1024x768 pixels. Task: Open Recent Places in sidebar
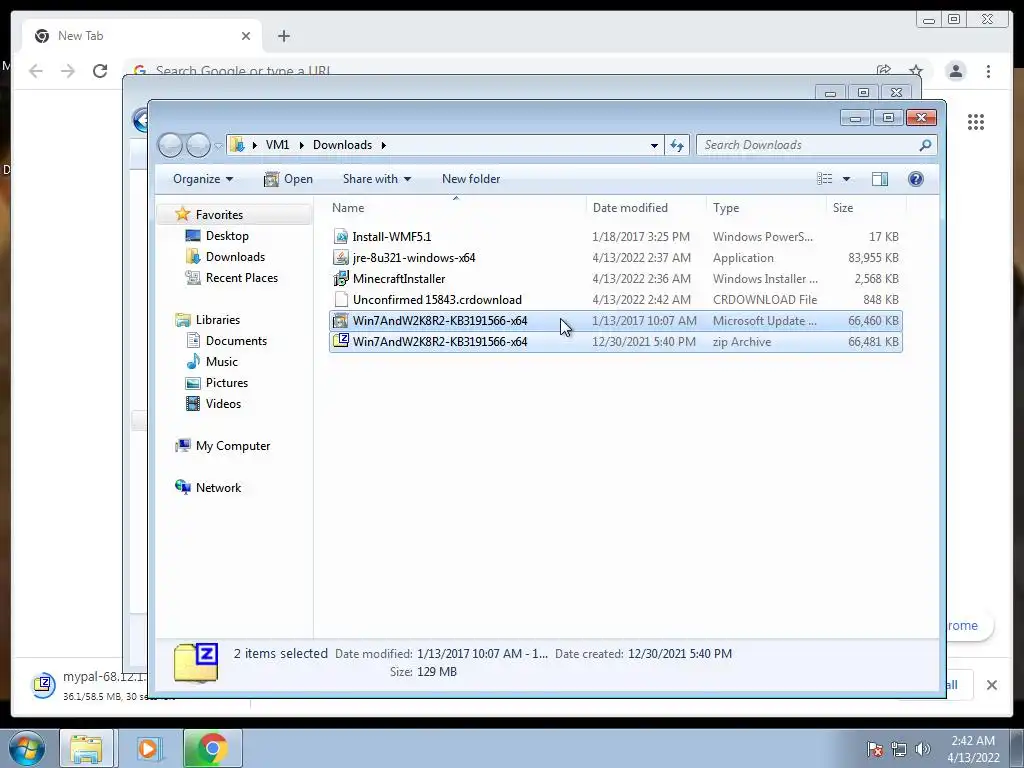pyautogui.click(x=242, y=278)
